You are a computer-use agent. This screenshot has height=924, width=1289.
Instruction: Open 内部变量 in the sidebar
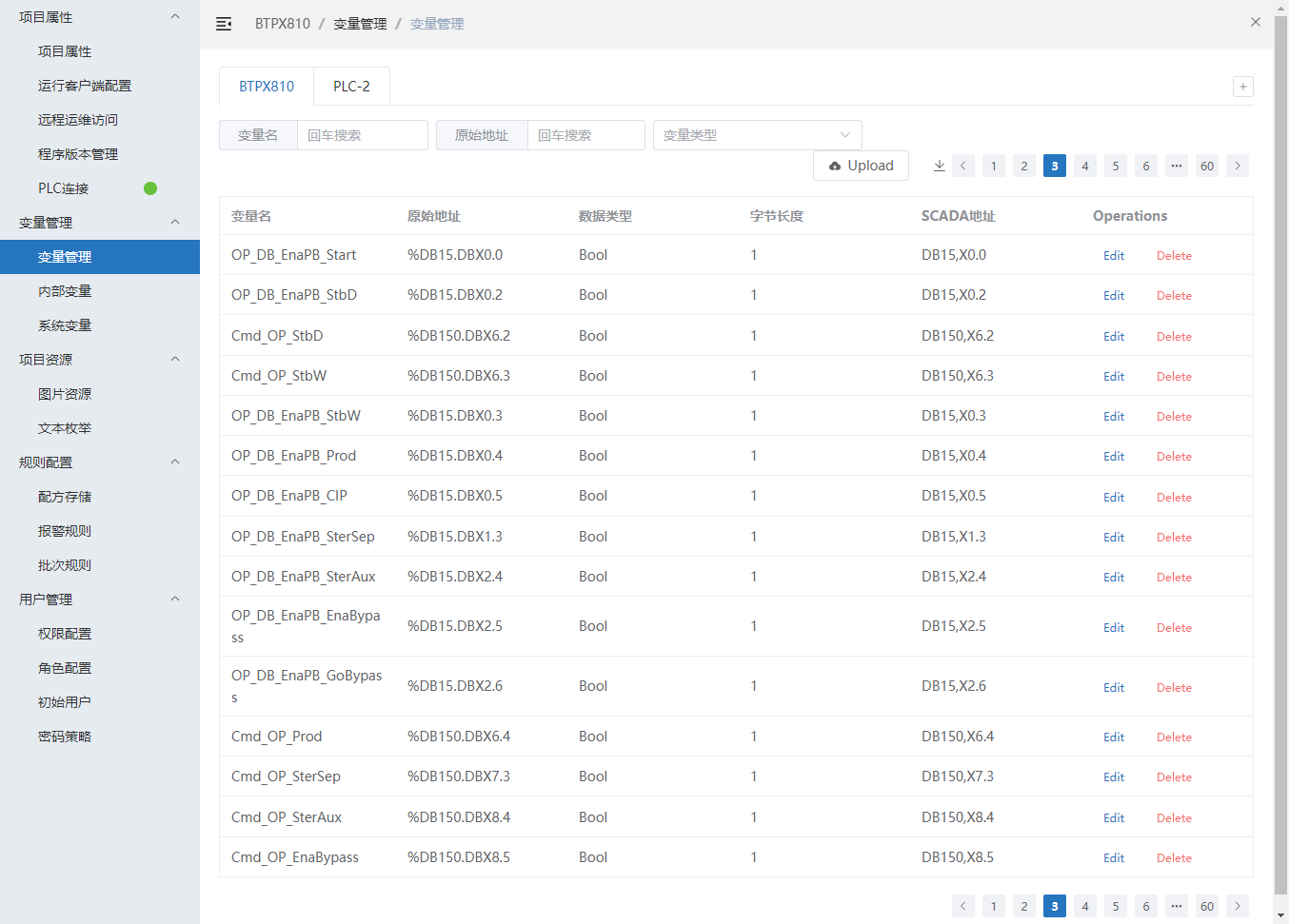point(65,291)
